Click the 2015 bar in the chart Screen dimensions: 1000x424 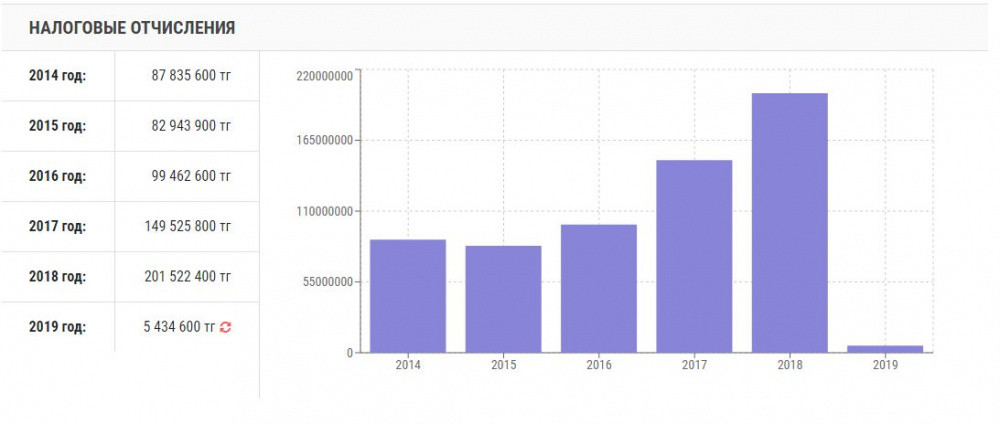pyautogui.click(x=503, y=299)
